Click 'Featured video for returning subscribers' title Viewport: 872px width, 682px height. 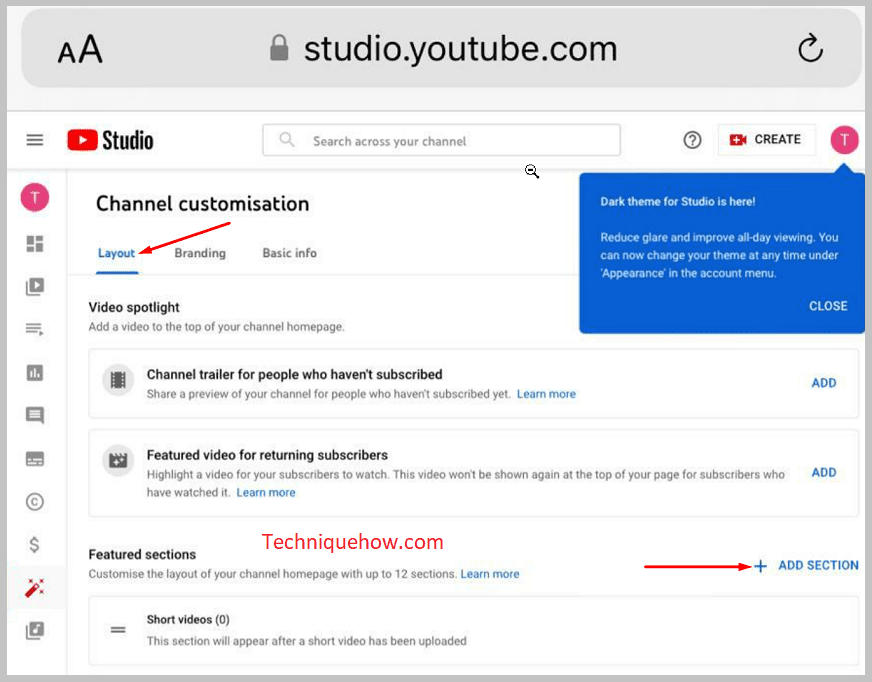(267, 455)
